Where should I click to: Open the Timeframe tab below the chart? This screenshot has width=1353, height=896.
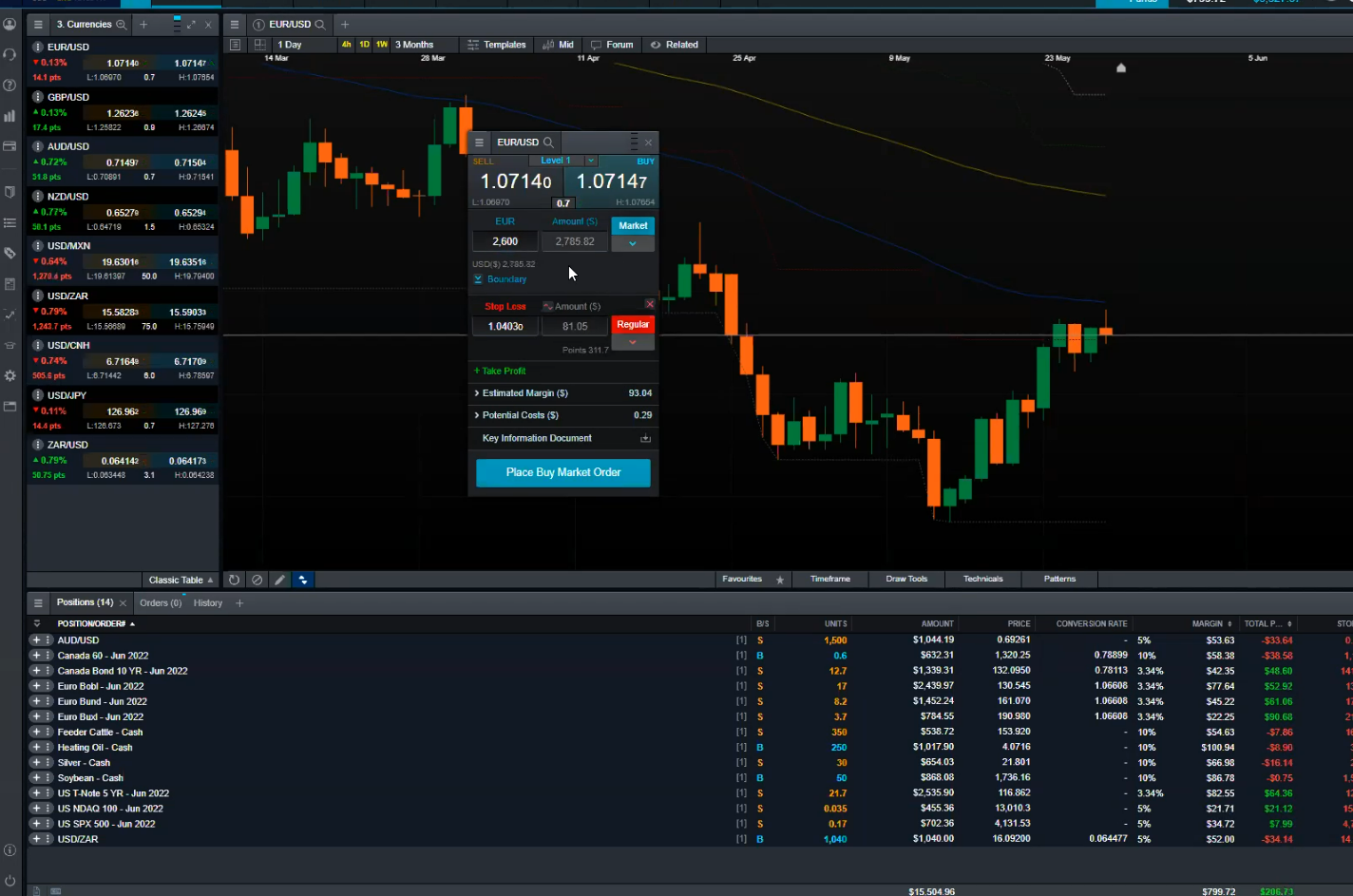tap(830, 579)
